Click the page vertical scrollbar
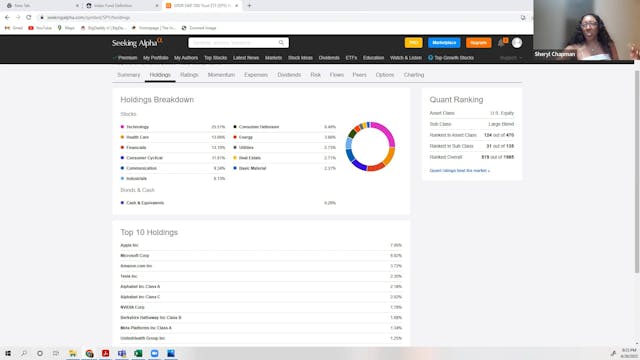This screenshot has width=640, height=360. point(637,171)
